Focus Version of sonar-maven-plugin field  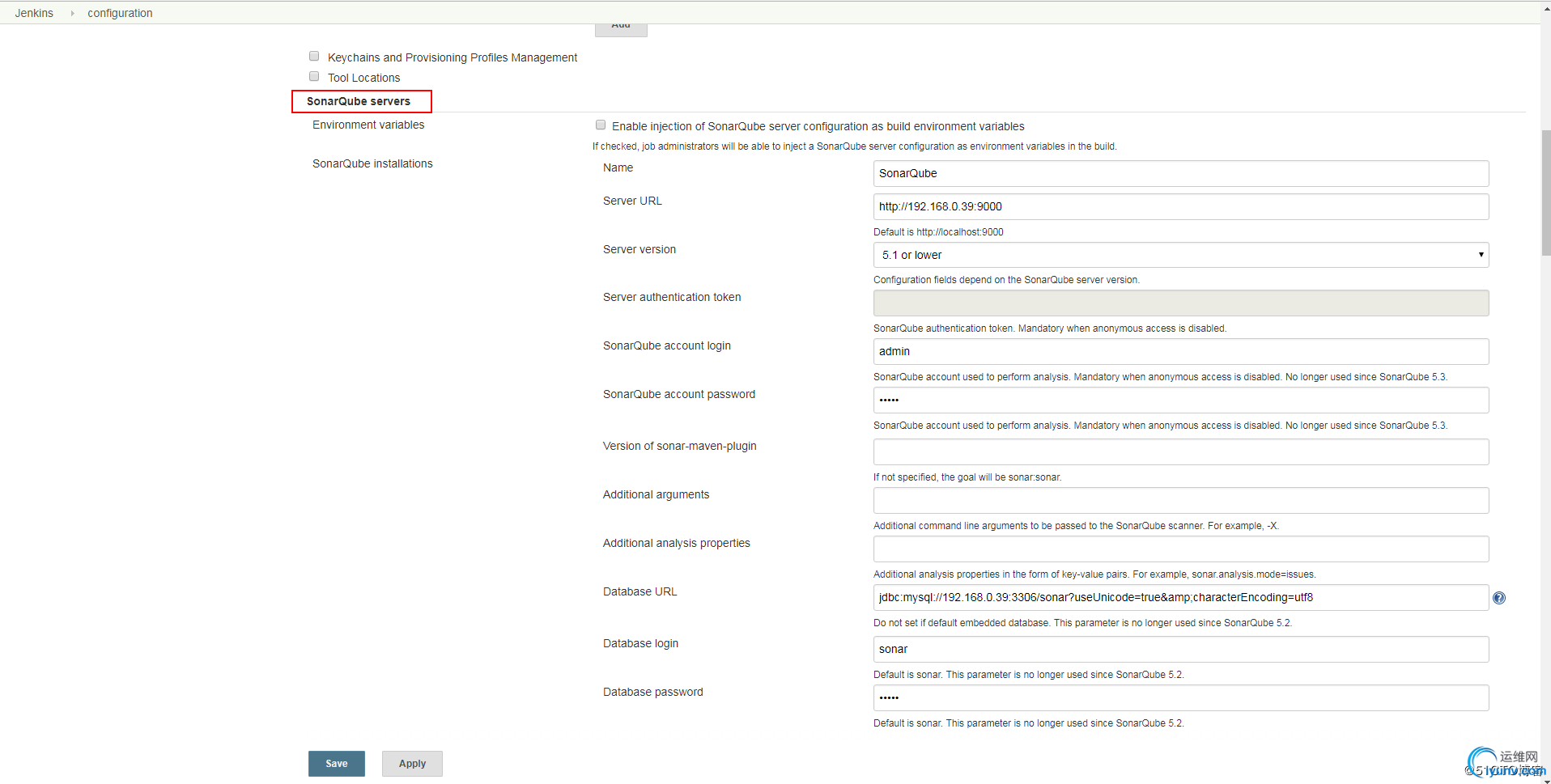[1181, 451]
